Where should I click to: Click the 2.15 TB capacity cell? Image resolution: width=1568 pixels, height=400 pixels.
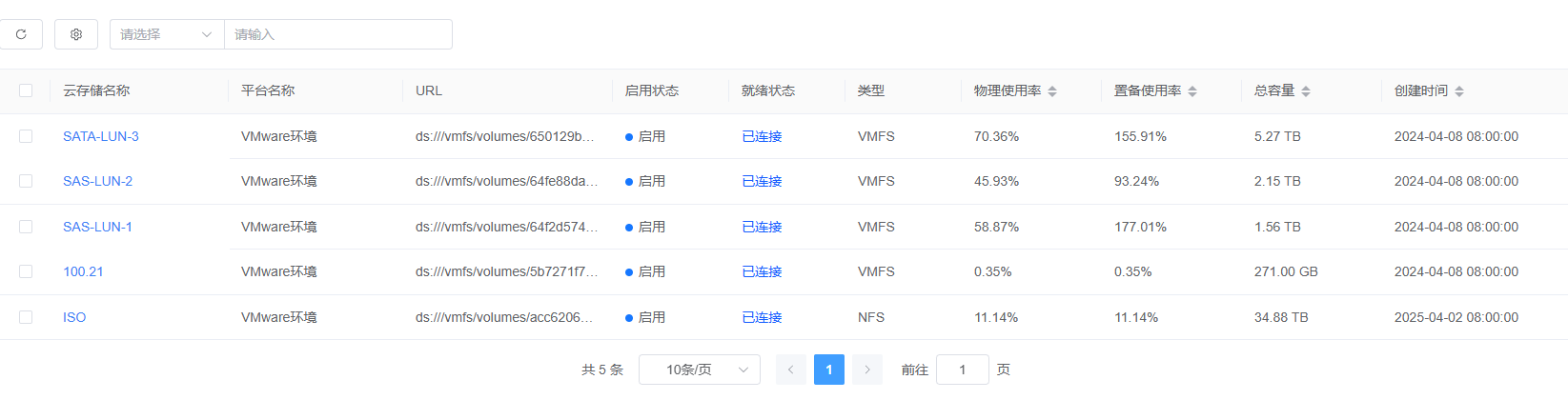click(1277, 181)
